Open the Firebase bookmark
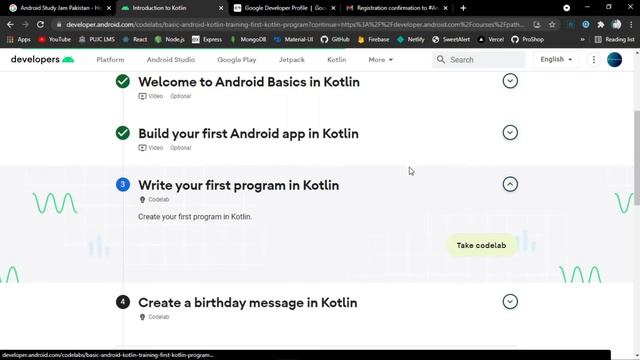Viewport: 640px width, 360px height. click(x=373, y=40)
